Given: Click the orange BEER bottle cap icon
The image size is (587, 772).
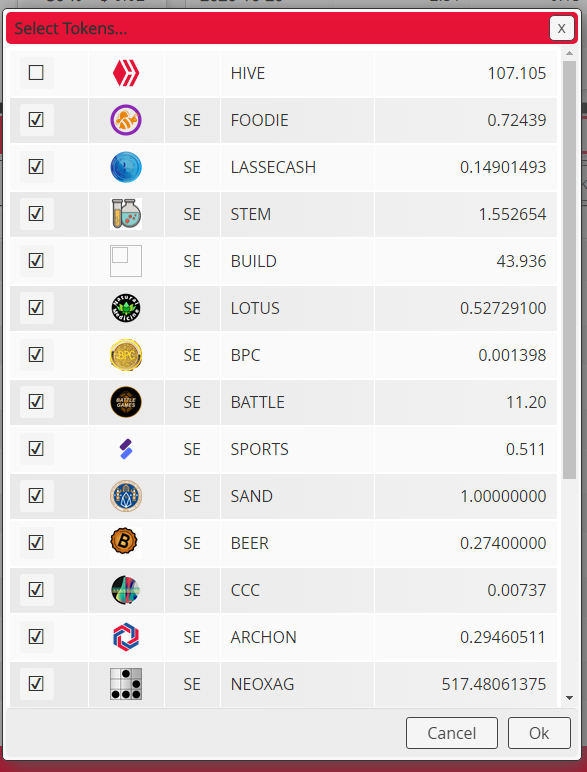Looking at the screenshot, I should coord(126,543).
